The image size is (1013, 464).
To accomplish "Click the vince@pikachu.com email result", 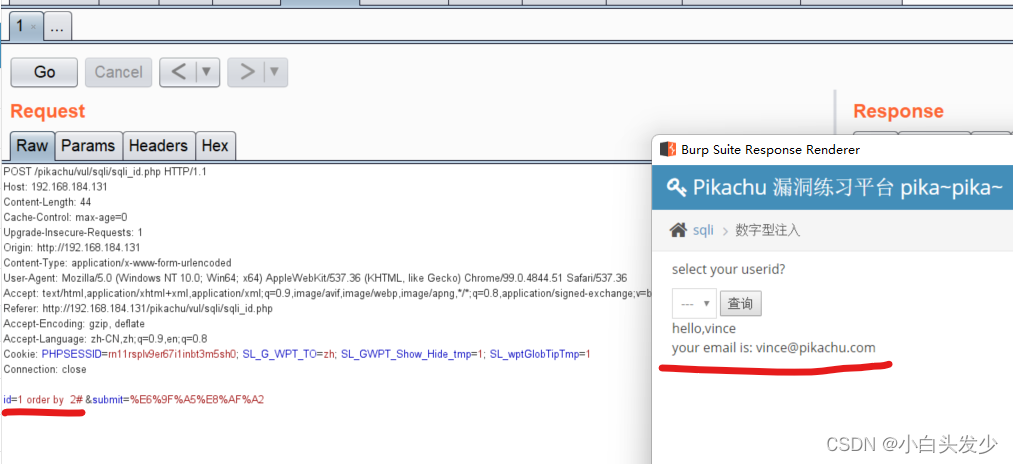I will click(816, 348).
